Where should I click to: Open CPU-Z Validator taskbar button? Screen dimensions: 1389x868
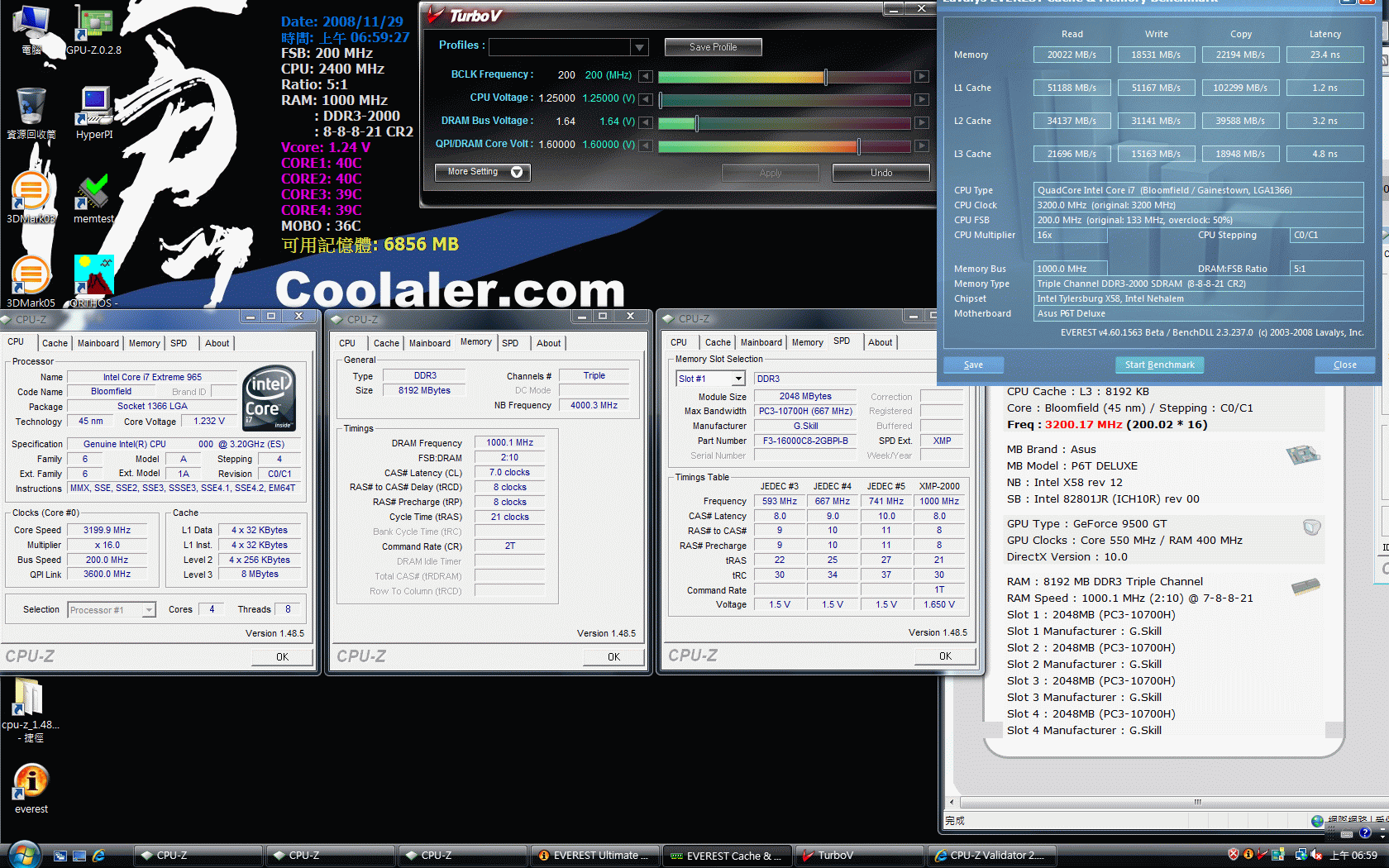[991, 856]
